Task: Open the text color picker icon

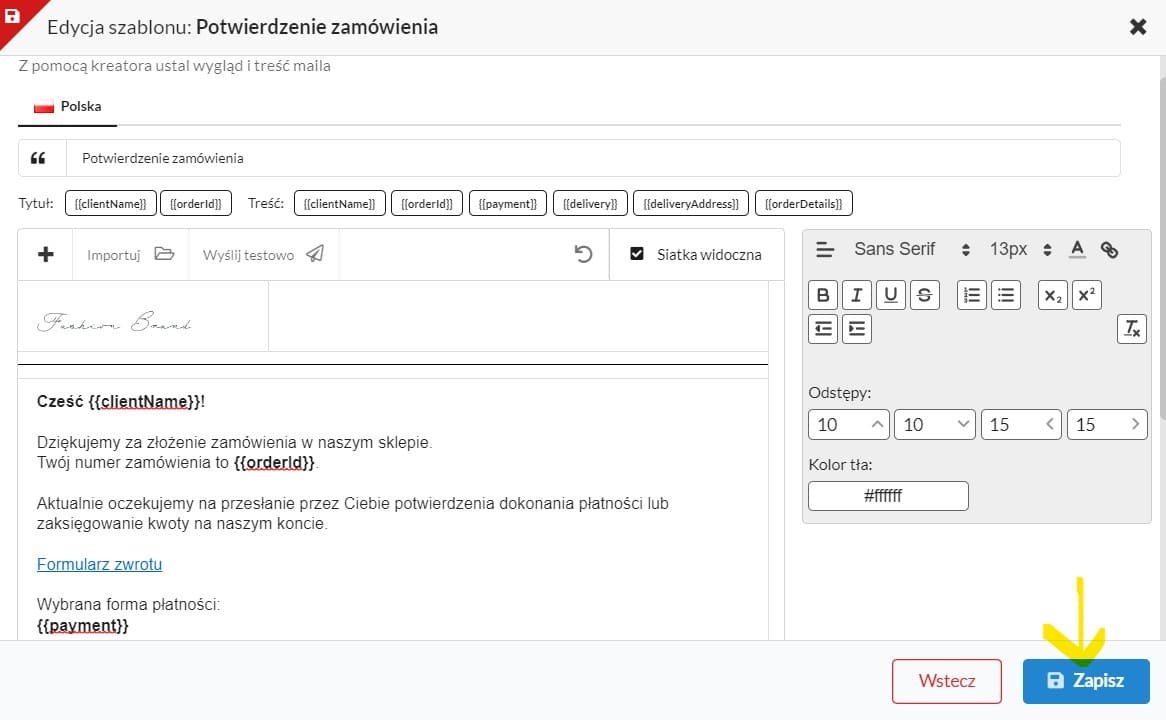Action: pos(1077,249)
